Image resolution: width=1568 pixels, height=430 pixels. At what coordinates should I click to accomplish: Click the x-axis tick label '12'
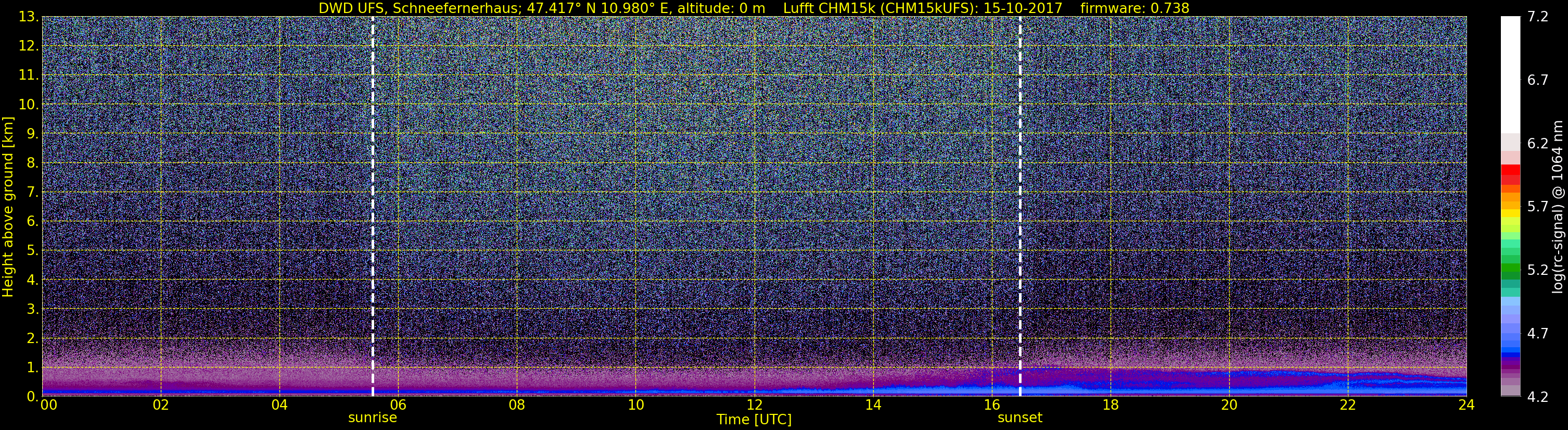click(x=754, y=405)
